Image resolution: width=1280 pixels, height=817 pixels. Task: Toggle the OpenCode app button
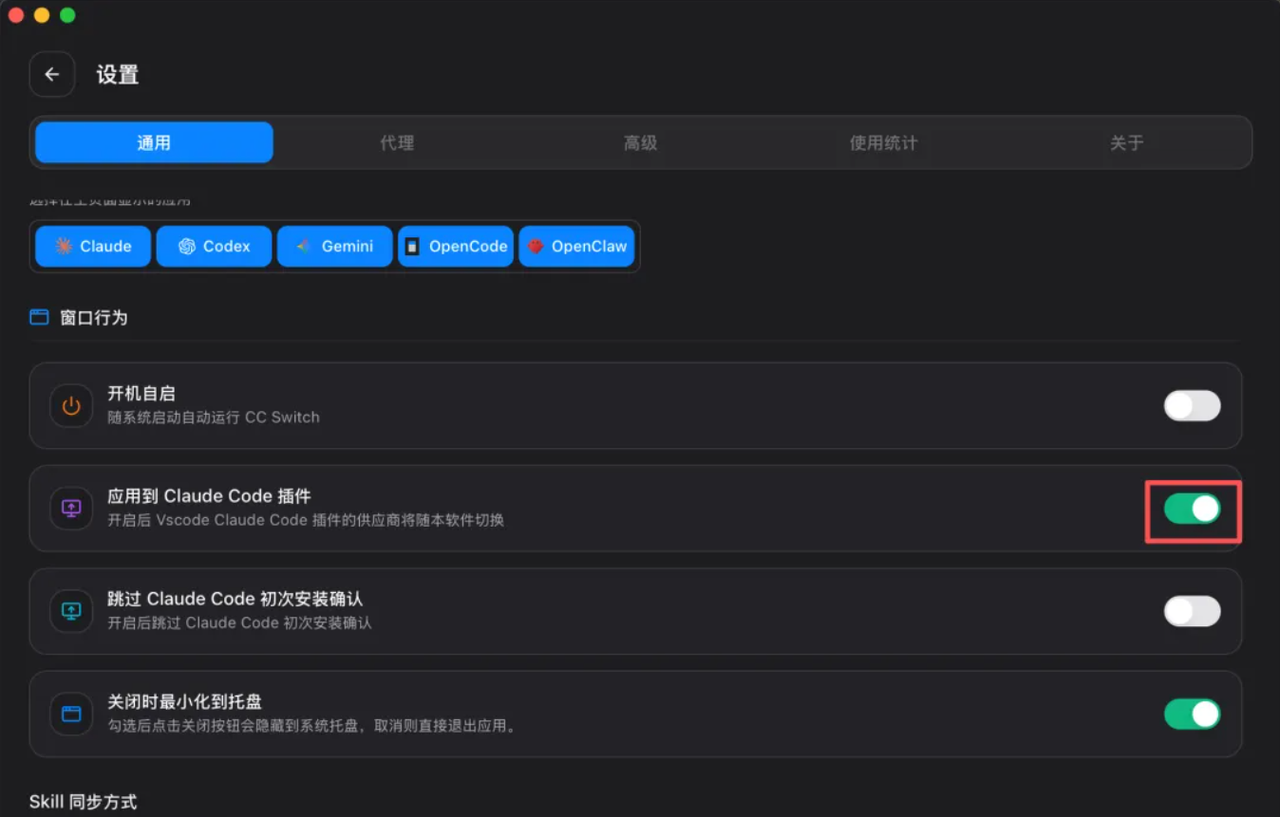click(456, 246)
